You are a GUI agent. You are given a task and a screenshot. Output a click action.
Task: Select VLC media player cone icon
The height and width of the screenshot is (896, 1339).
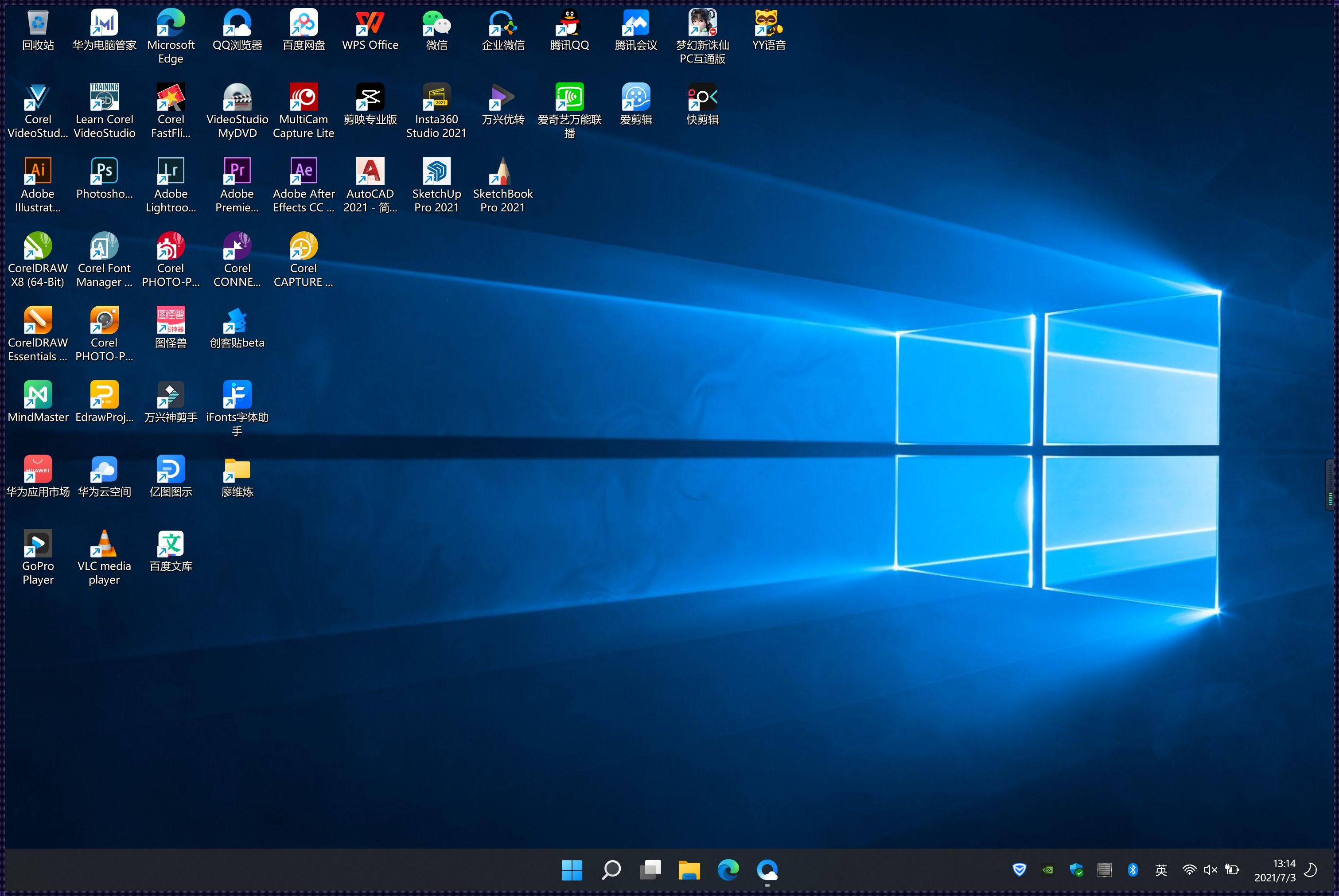coord(104,544)
